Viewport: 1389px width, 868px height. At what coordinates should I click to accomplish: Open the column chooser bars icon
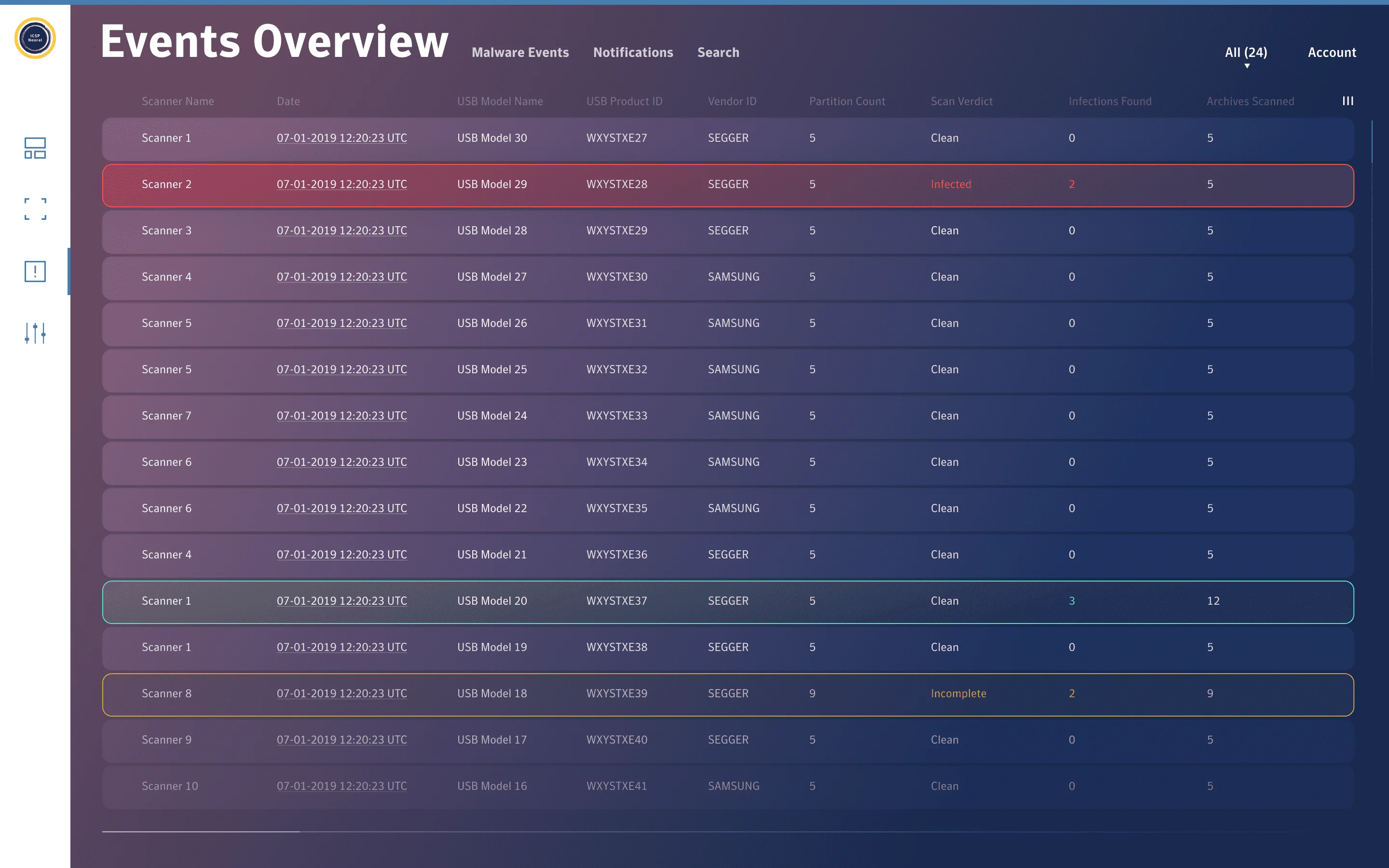tap(1348, 101)
